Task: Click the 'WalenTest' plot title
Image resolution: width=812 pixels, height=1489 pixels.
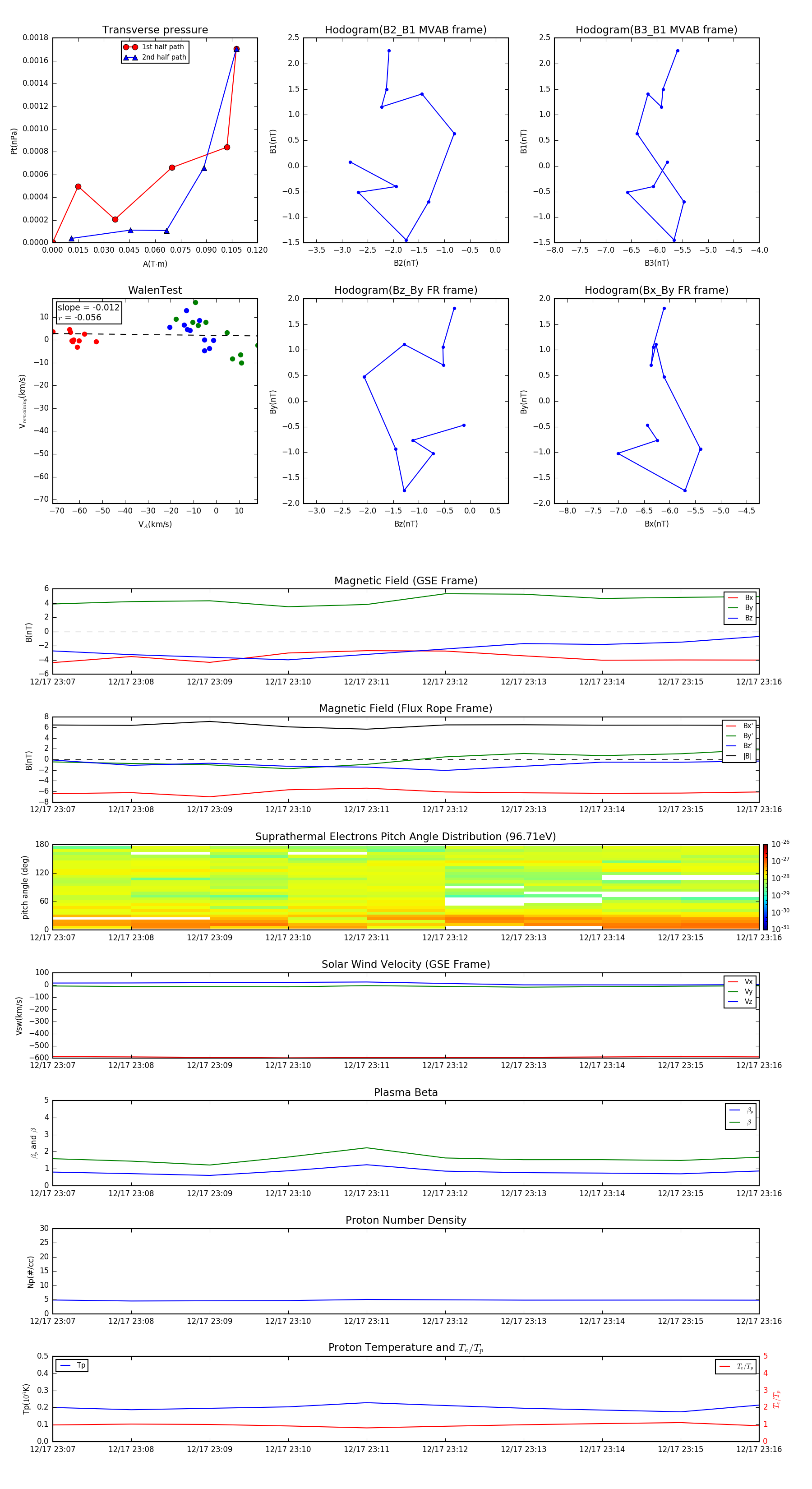Action: [155, 290]
